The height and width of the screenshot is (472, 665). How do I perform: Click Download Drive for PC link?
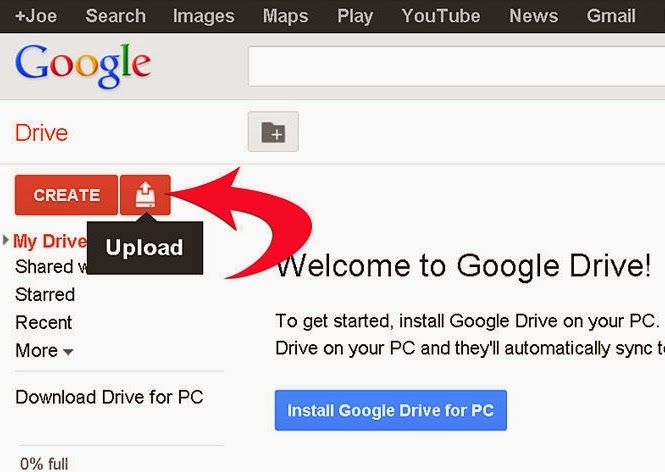[x=109, y=397]
